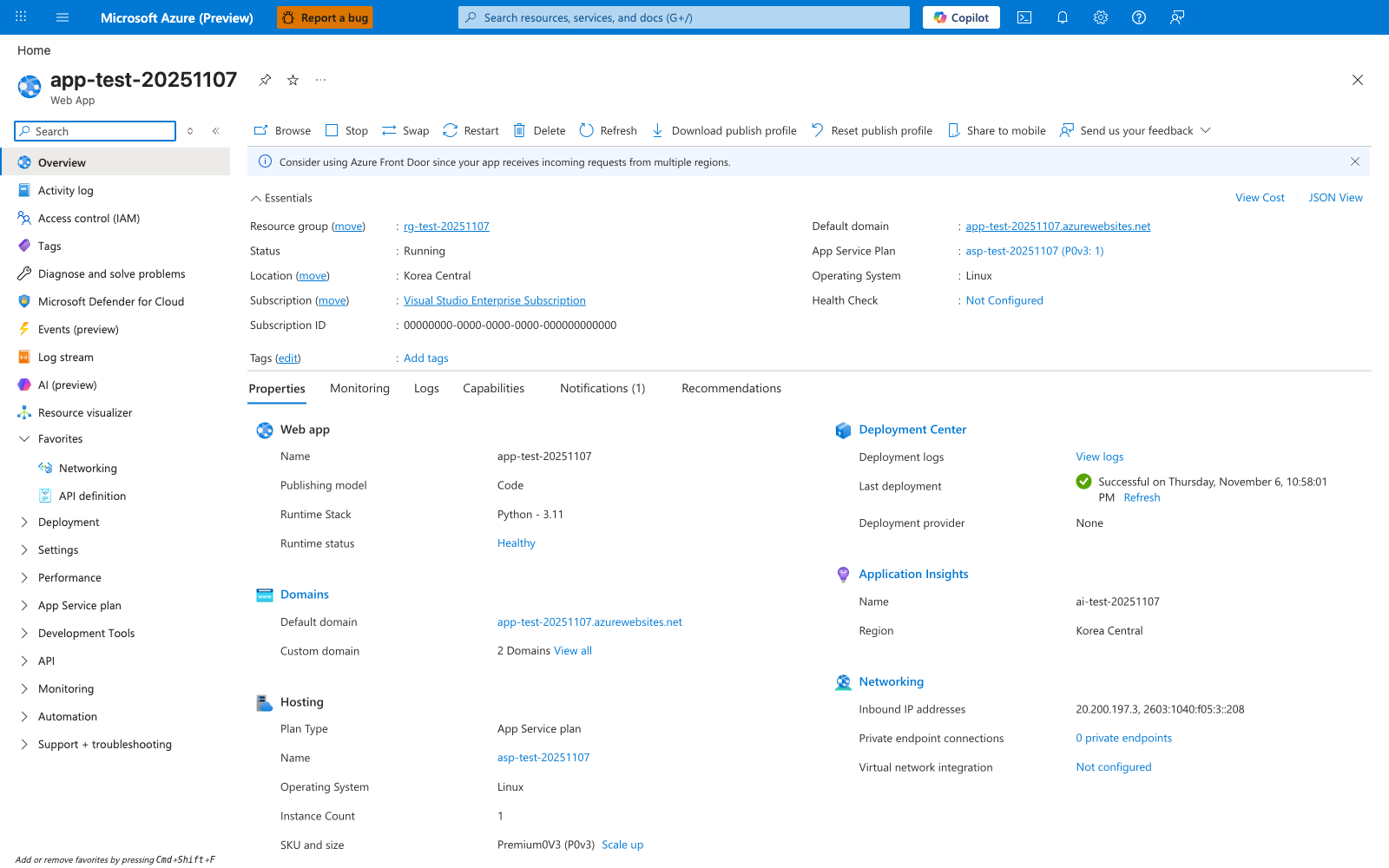Click Copilot button
The height and width of the screenshot is (868, 1389).
tap(961, 17)
